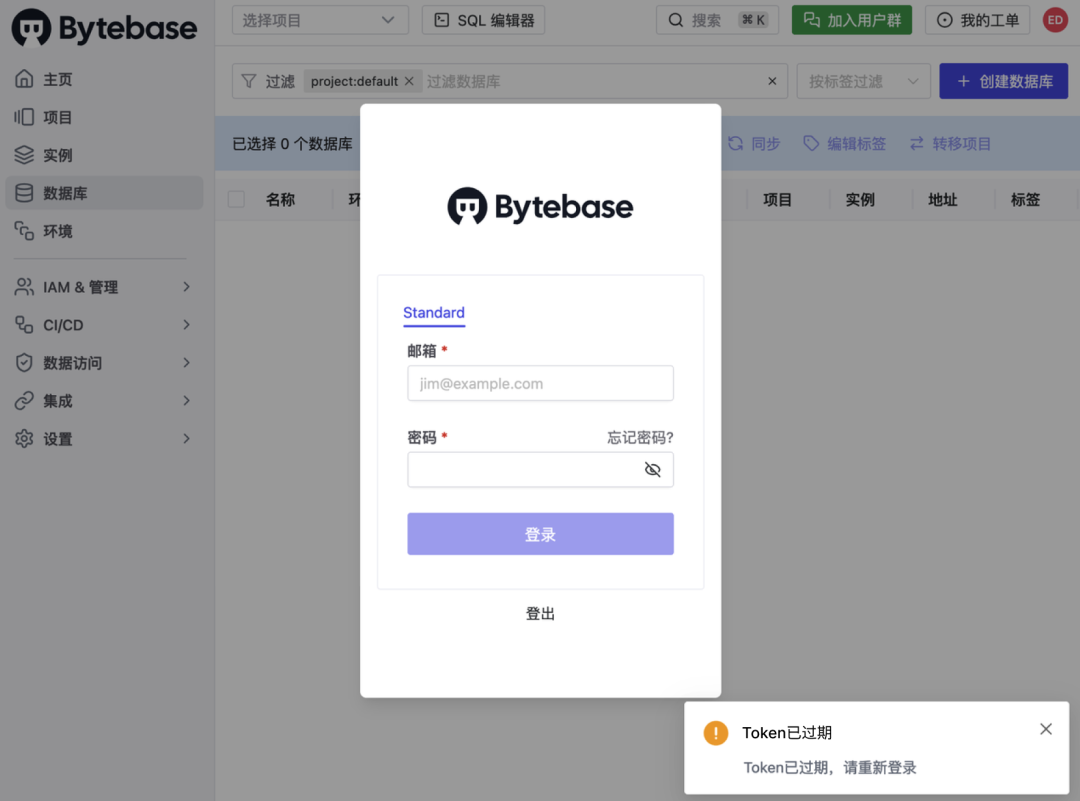Focus the 邮箱 email input field
1080x801 pixels.
tap(540, 383)
